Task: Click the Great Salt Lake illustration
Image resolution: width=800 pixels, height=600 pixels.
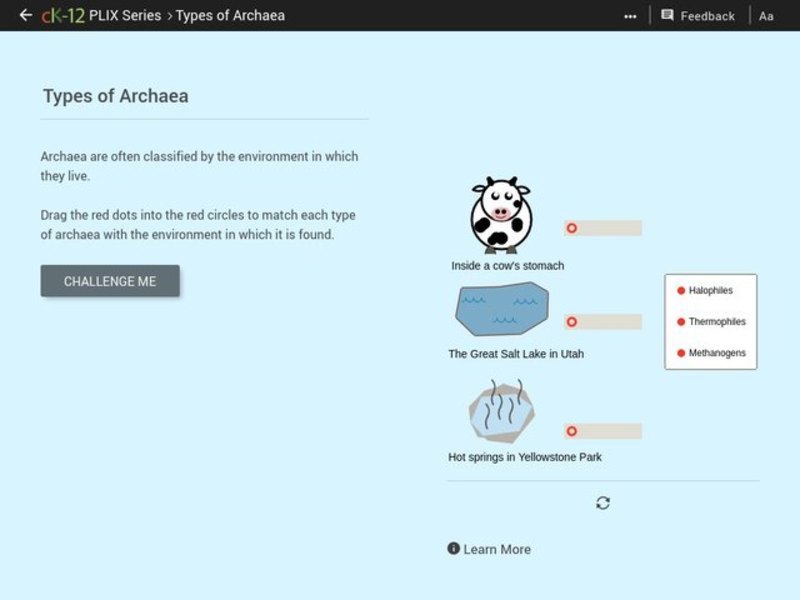Action: point(503,310)
